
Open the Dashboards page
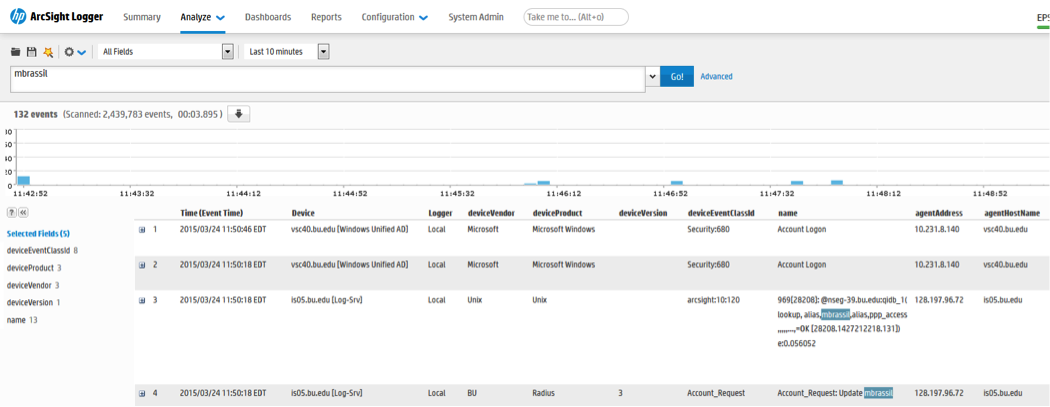pos(268,17)
